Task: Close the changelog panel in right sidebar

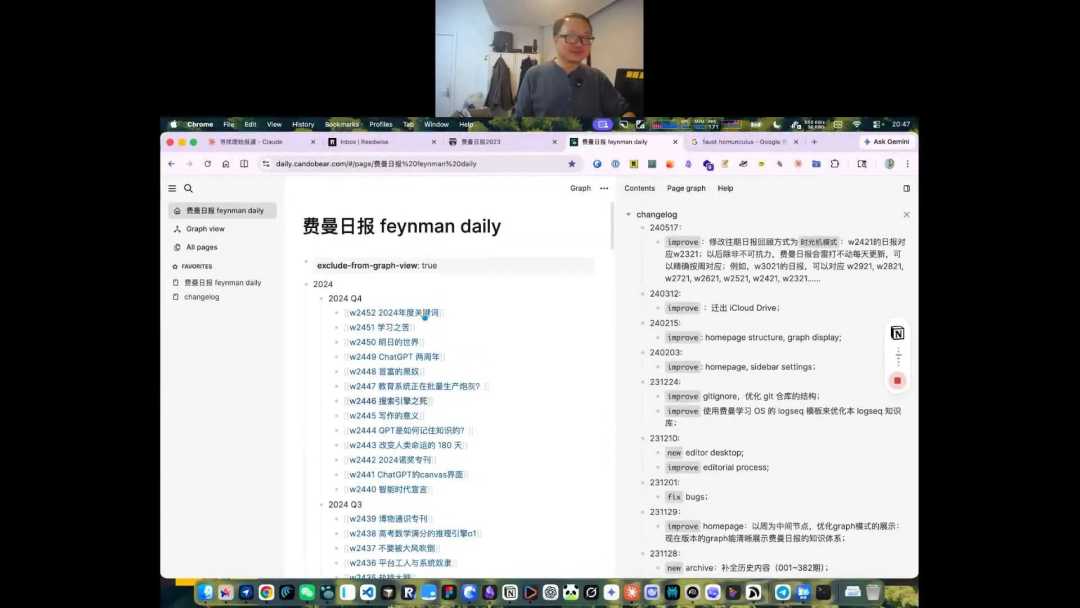Action: [906, 215]
